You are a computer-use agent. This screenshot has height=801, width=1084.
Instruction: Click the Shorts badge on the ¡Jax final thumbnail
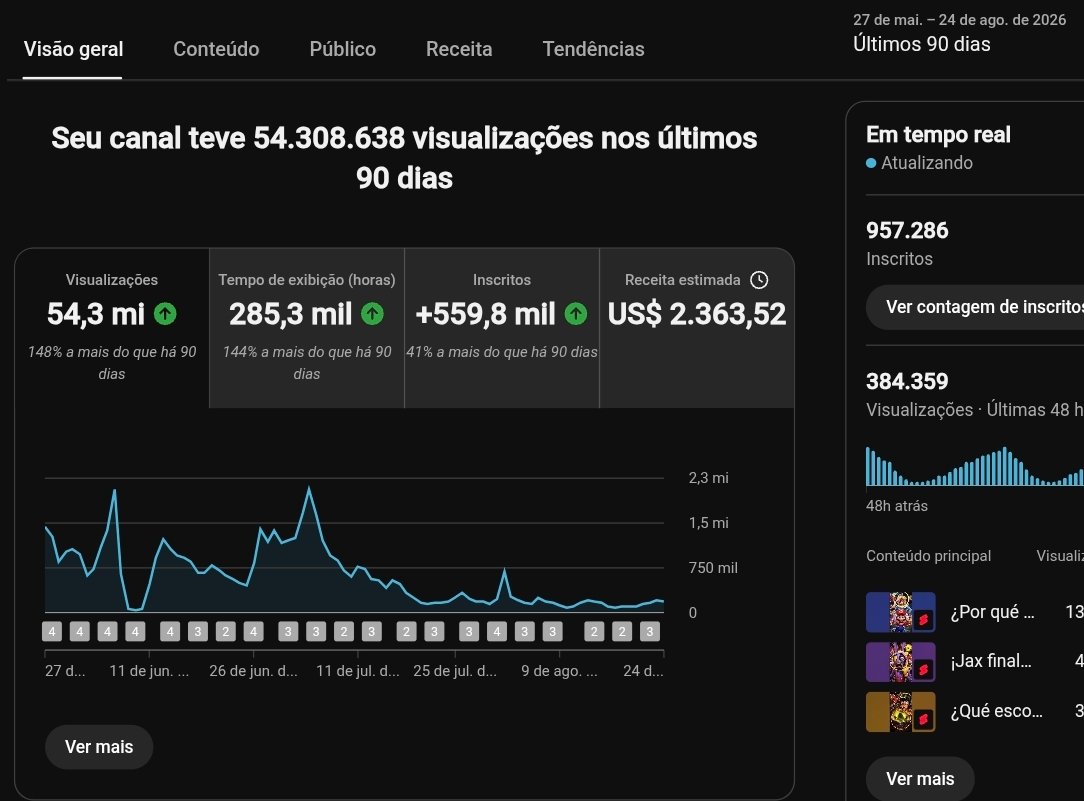click(923, 669)
